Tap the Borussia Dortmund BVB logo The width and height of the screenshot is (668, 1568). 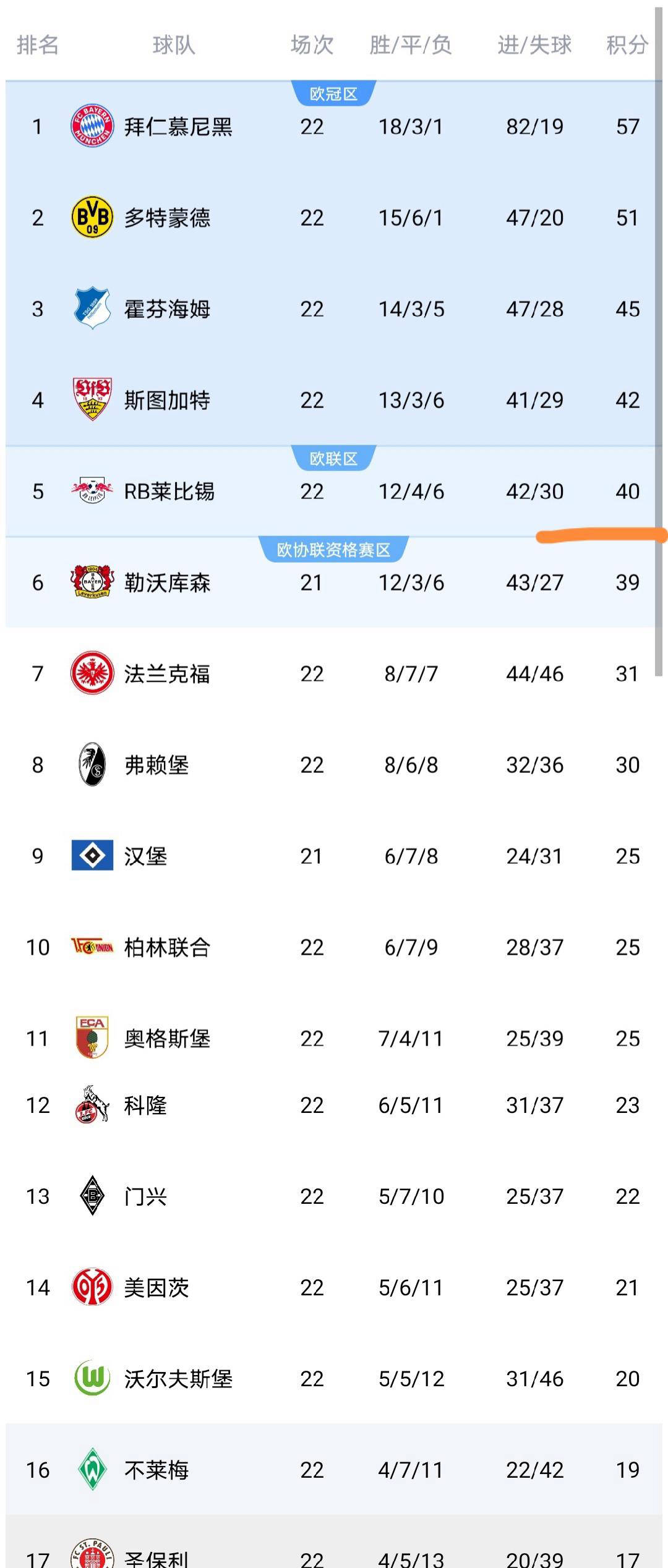[x=92, y=217]
